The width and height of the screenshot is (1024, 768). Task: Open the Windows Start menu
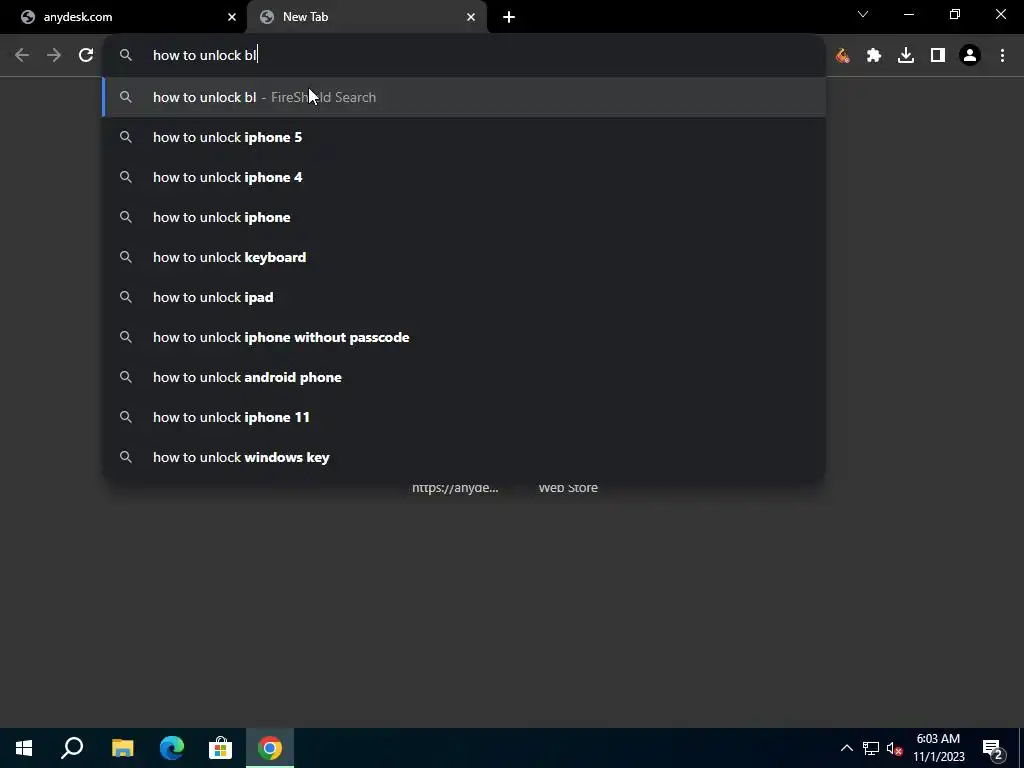click(x=24, y=748)
